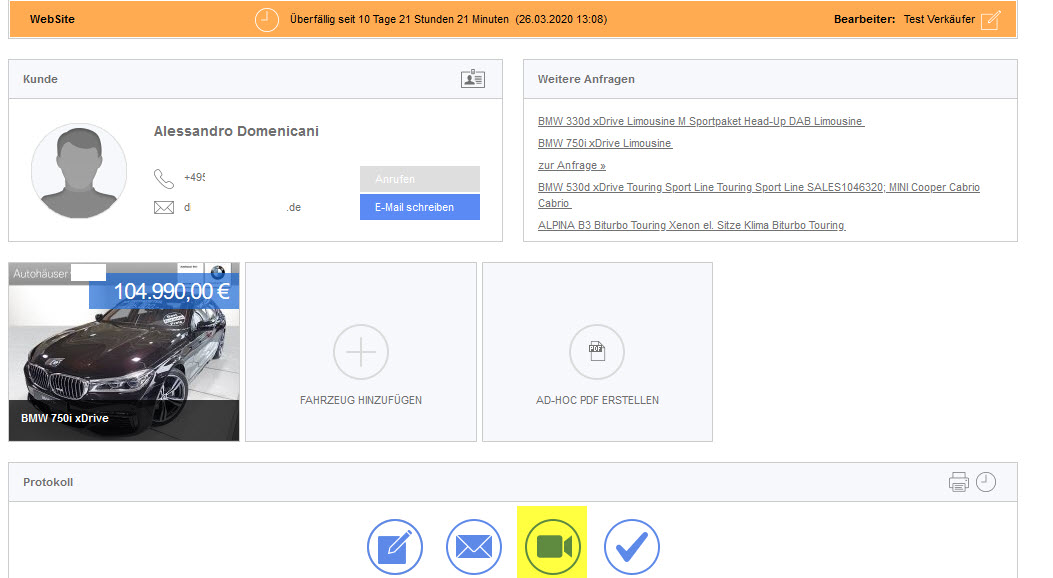
Task: Click the phone icon next to number
Action: pos(164,178)
